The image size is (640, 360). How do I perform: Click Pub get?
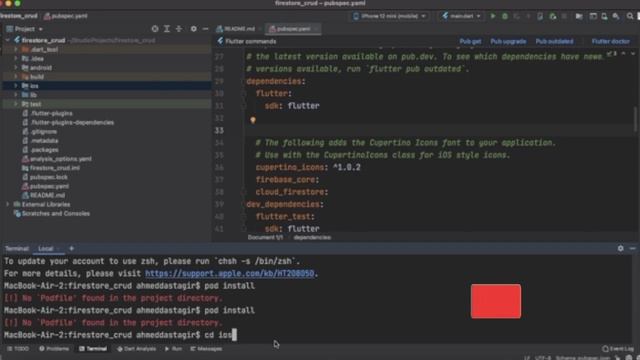[470, 41]
